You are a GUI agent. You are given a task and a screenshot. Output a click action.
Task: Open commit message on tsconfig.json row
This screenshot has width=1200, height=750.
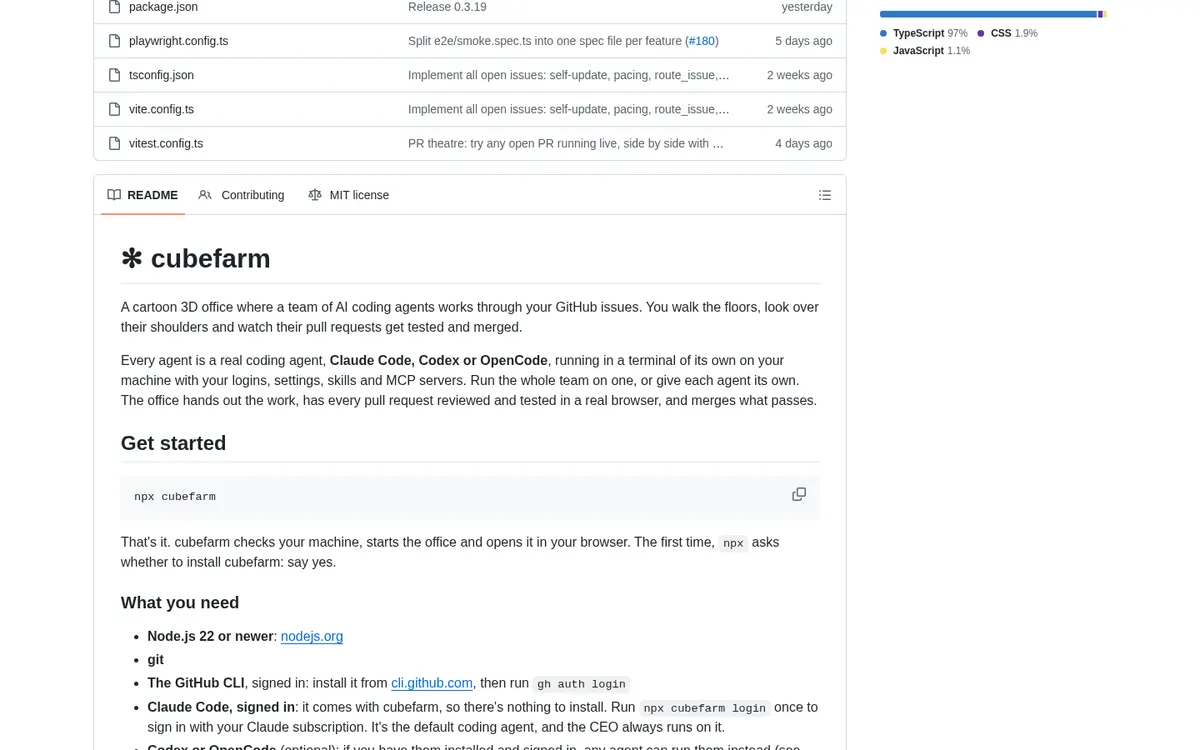click(569, 75)
